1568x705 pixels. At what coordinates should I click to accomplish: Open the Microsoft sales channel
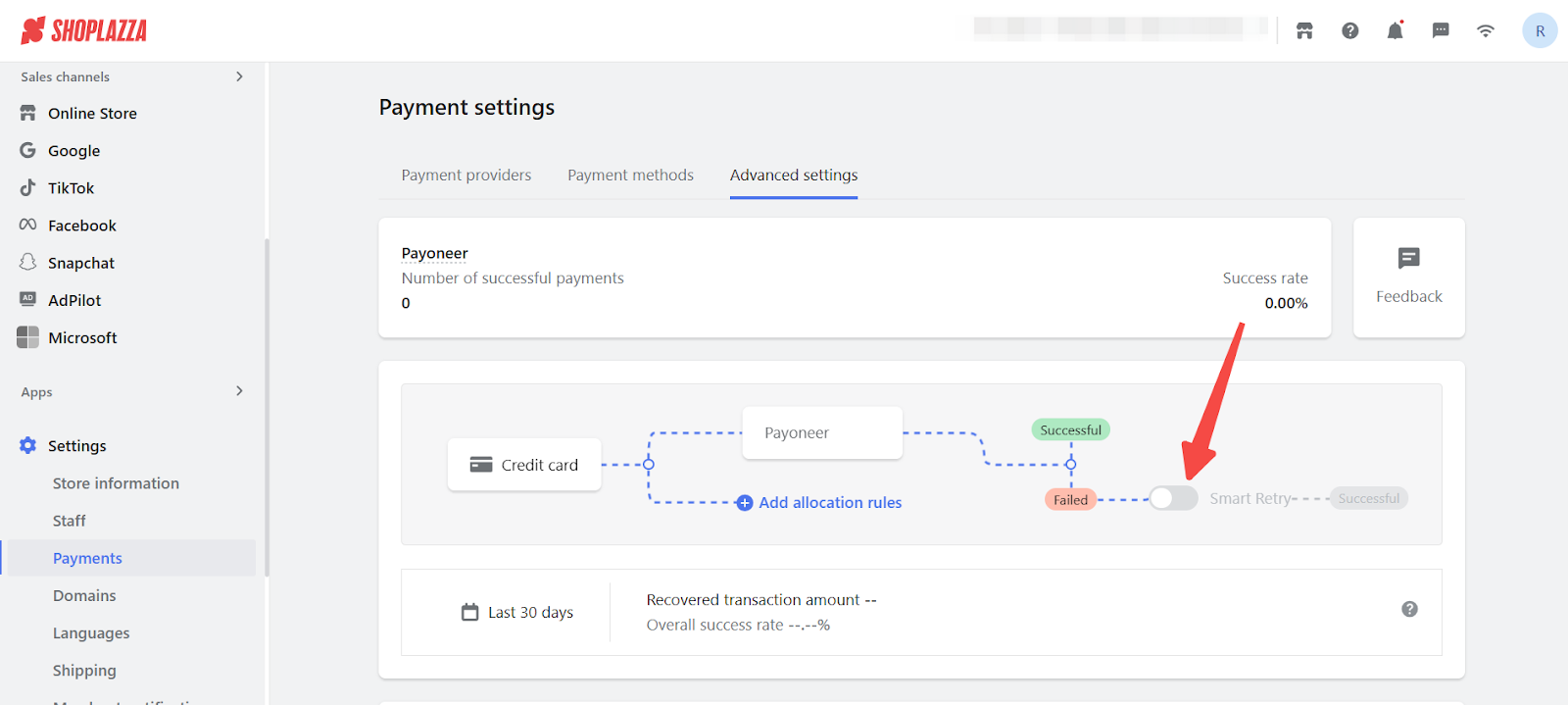(82, 337)
